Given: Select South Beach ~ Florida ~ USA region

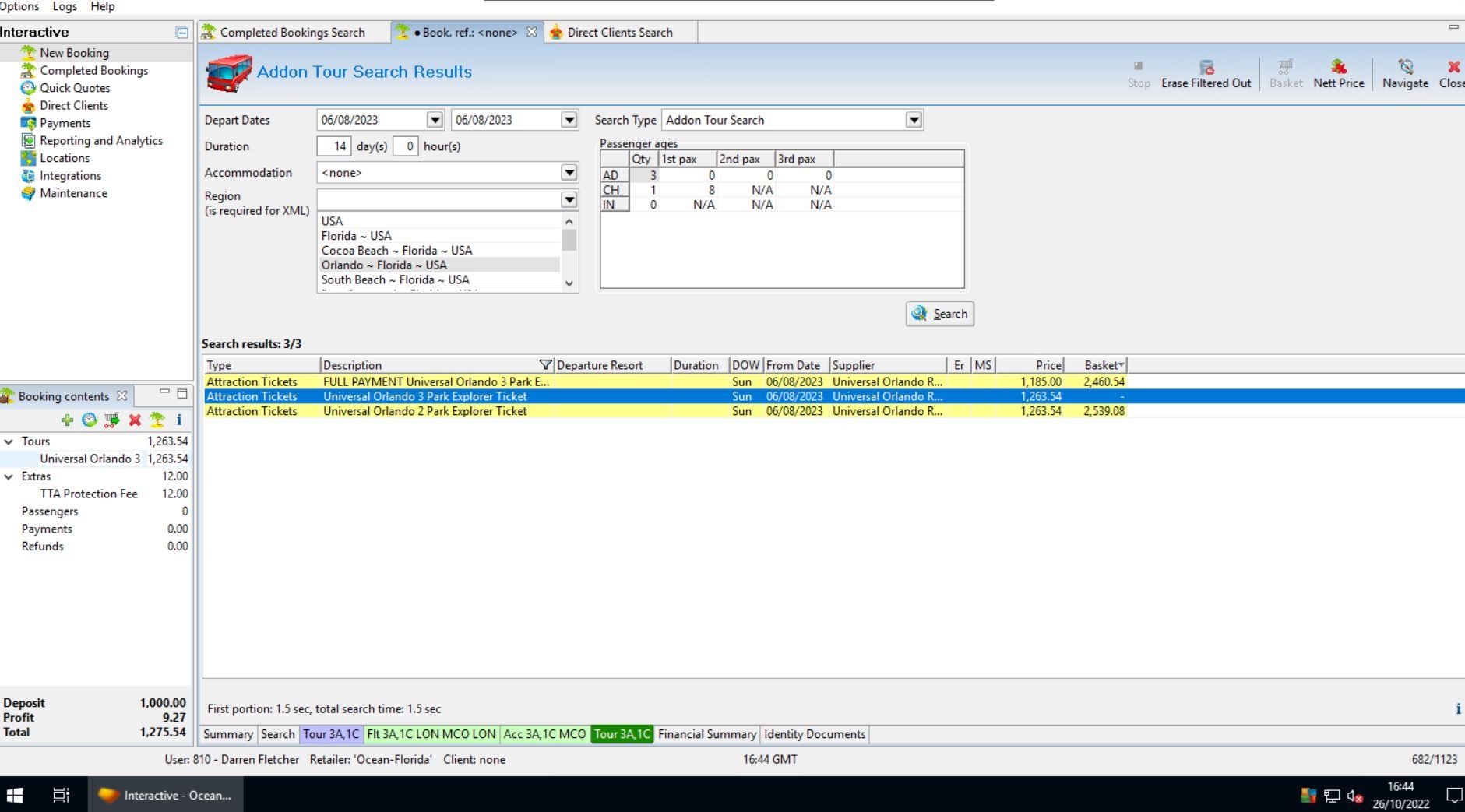Looking at the screenshot, I should pos(440,280).
